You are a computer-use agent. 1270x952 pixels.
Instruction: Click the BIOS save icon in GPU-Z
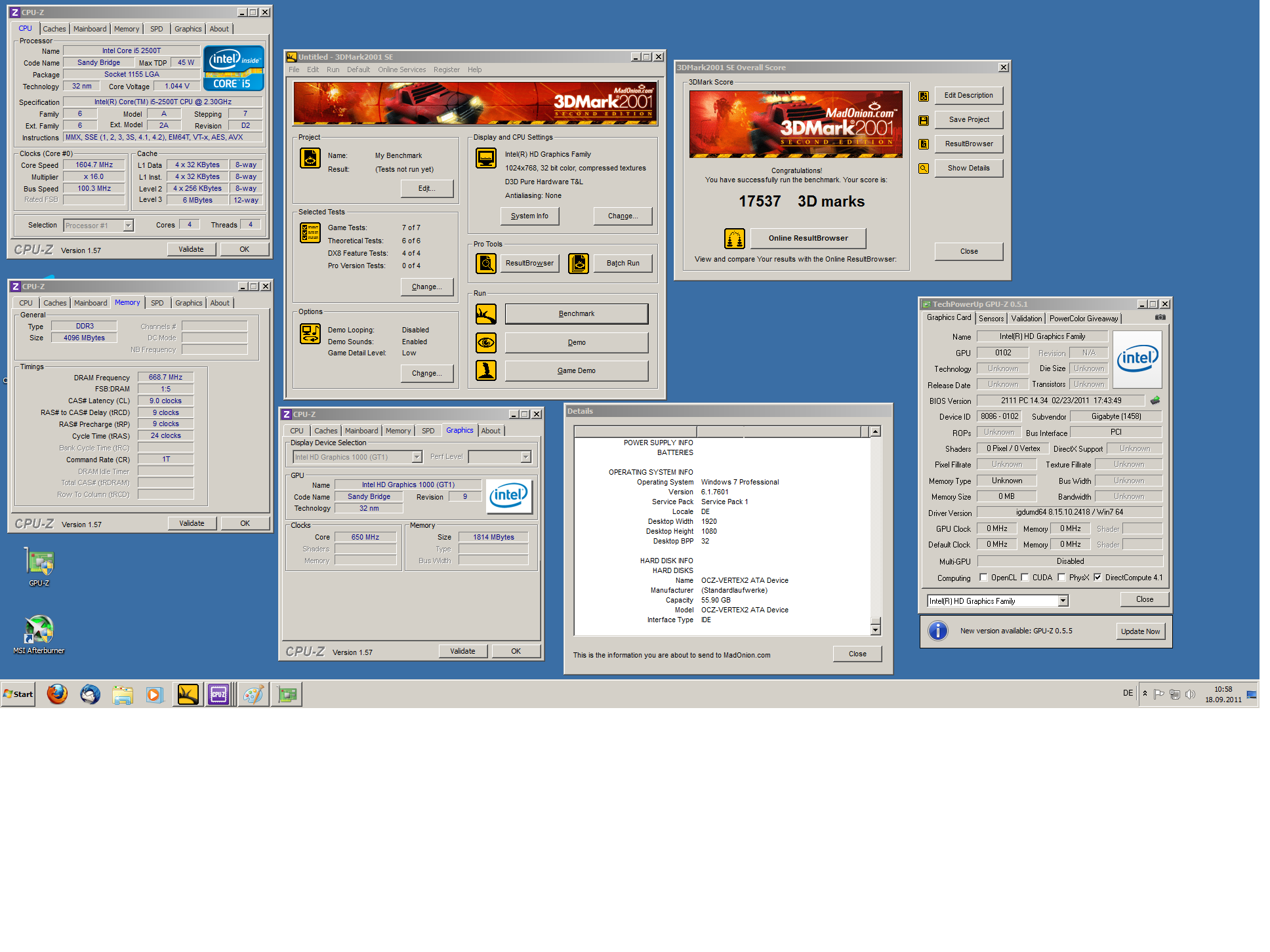[x=1155, y=400]
